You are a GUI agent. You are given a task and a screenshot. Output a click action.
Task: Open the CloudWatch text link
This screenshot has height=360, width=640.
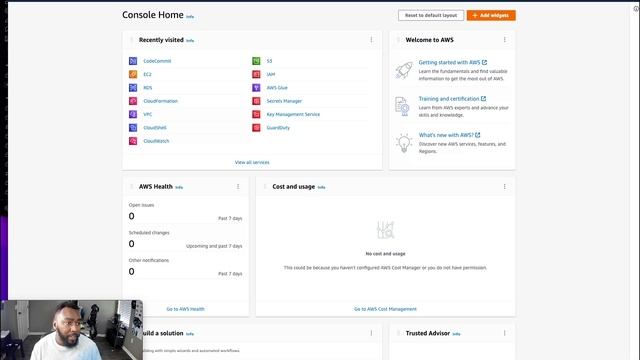156,141
